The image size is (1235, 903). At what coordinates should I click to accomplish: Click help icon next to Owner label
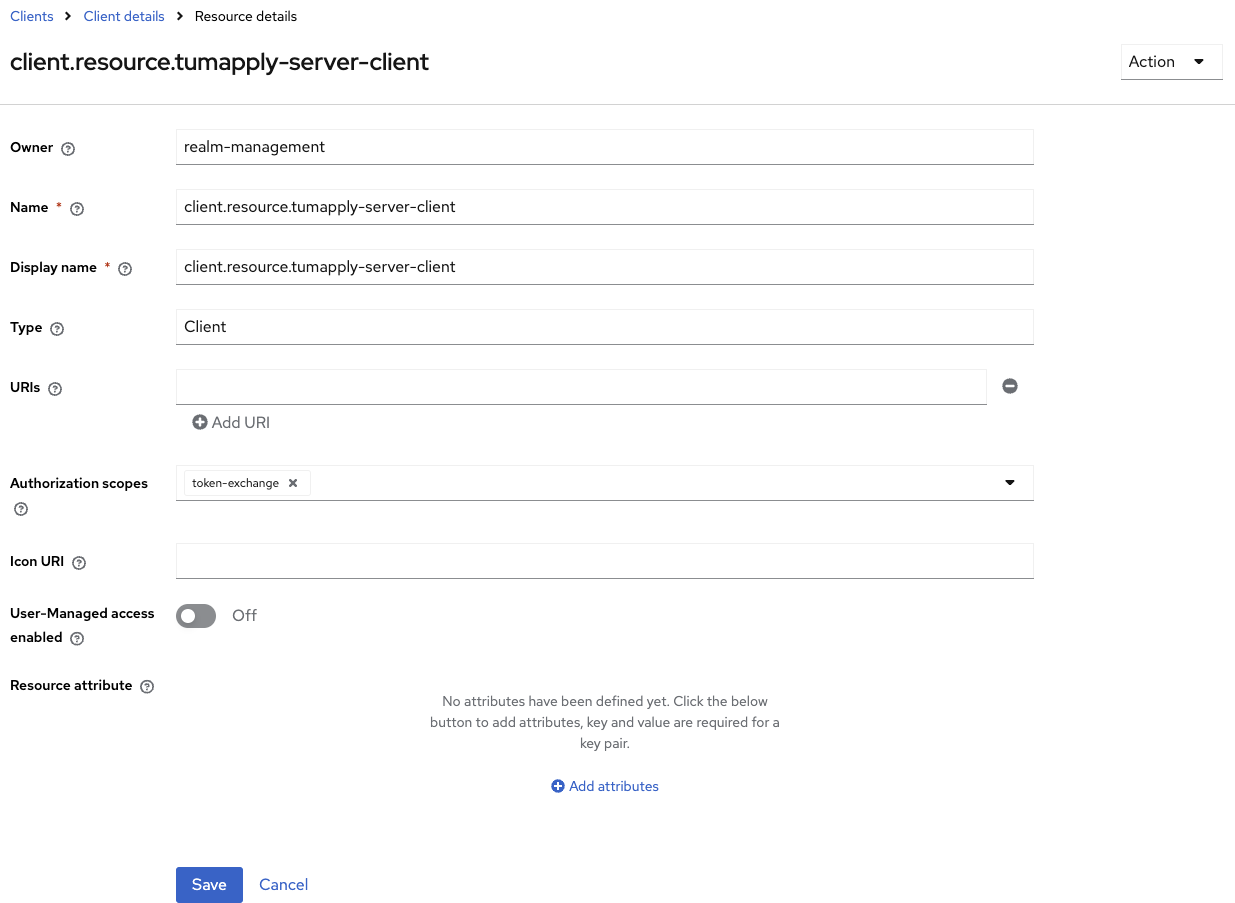coord(68,149)
